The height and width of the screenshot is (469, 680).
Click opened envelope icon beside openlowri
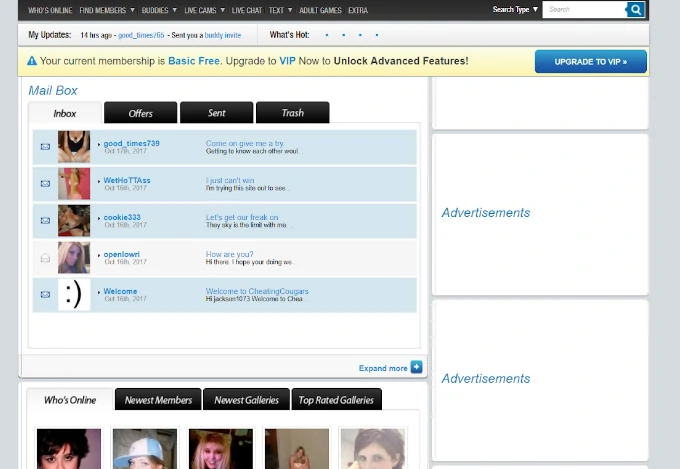coord(45,258)
